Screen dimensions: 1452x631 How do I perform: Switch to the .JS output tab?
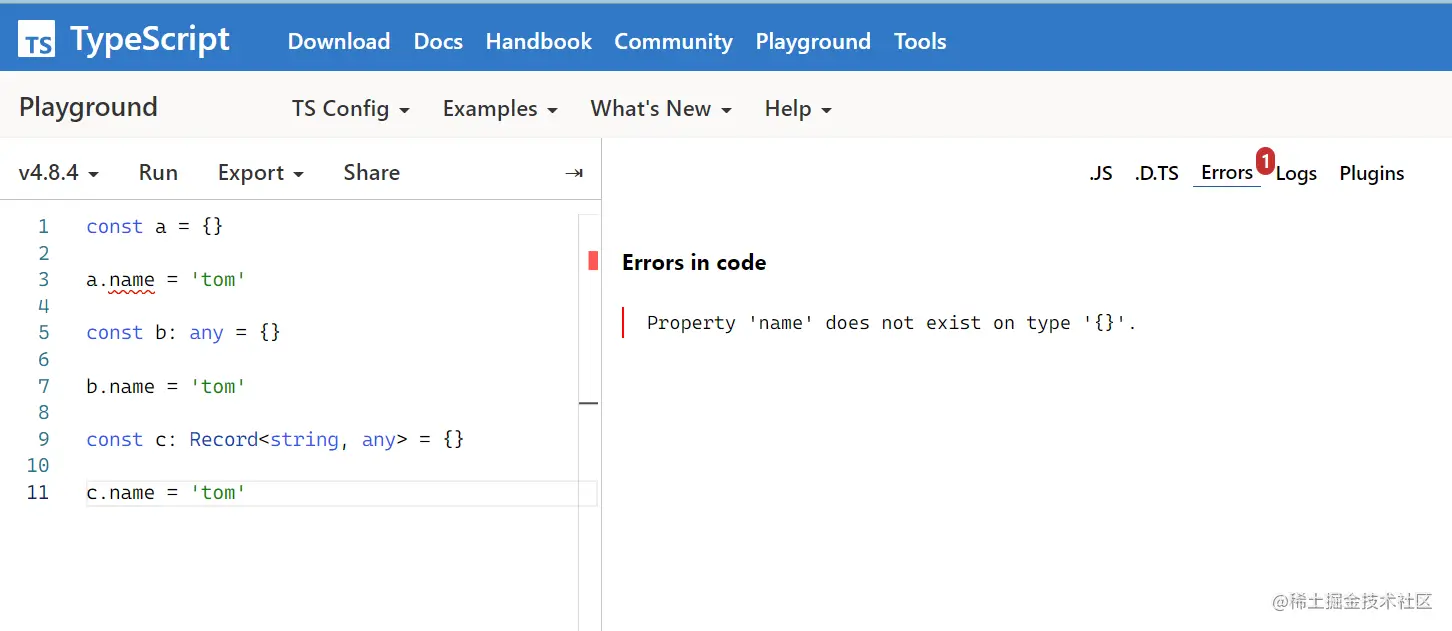point(1100,173)
